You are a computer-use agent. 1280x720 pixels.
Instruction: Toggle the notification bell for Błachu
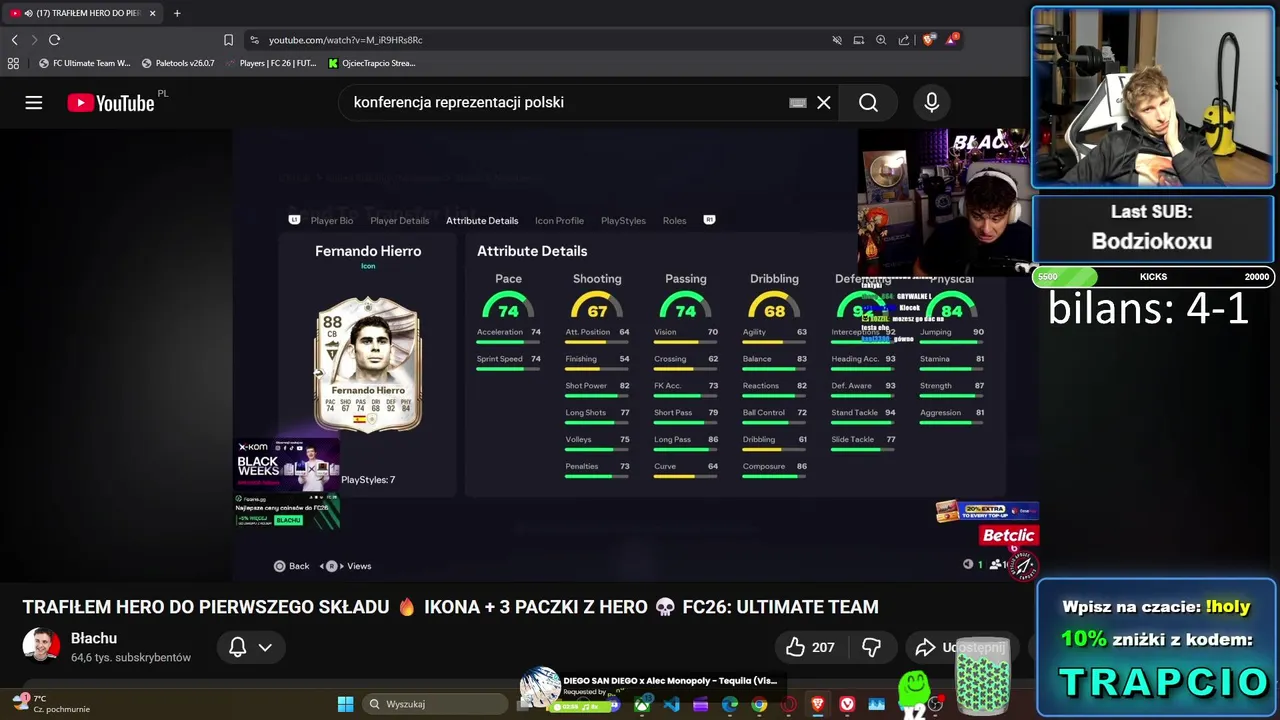click(x=238, y=647)
